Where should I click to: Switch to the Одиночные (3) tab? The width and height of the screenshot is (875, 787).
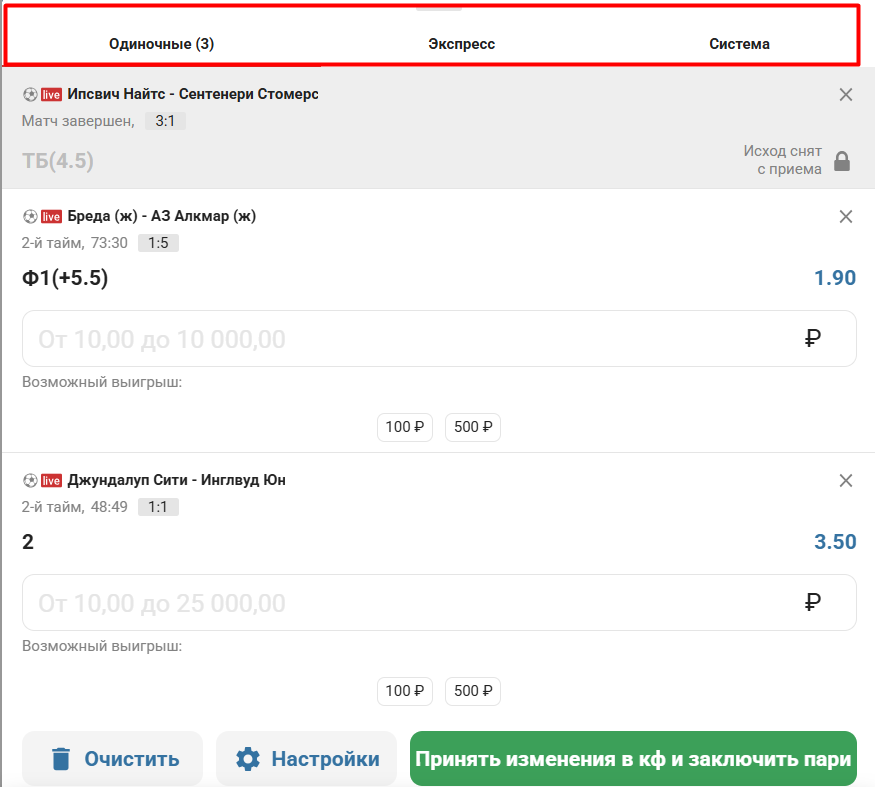click(161, 44)
